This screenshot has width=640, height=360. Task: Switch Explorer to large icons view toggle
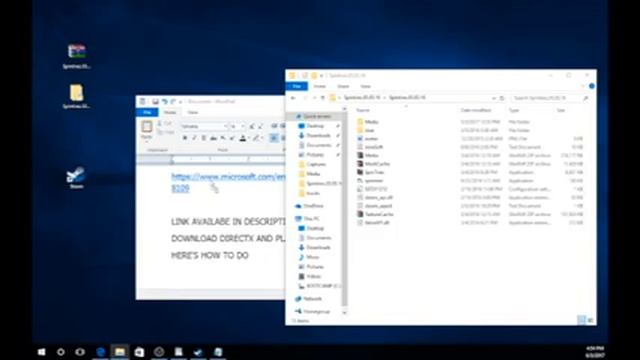tap(590, 320)
